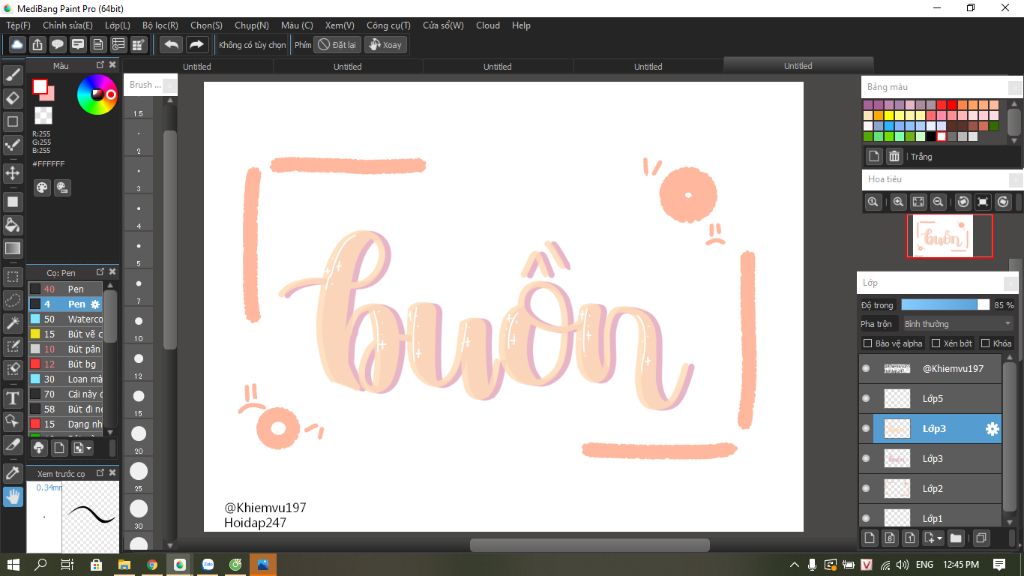Open the brush add dropdown below brush list
The width and height of the screenshot is (1024, 576).
(x=82, y=448)
